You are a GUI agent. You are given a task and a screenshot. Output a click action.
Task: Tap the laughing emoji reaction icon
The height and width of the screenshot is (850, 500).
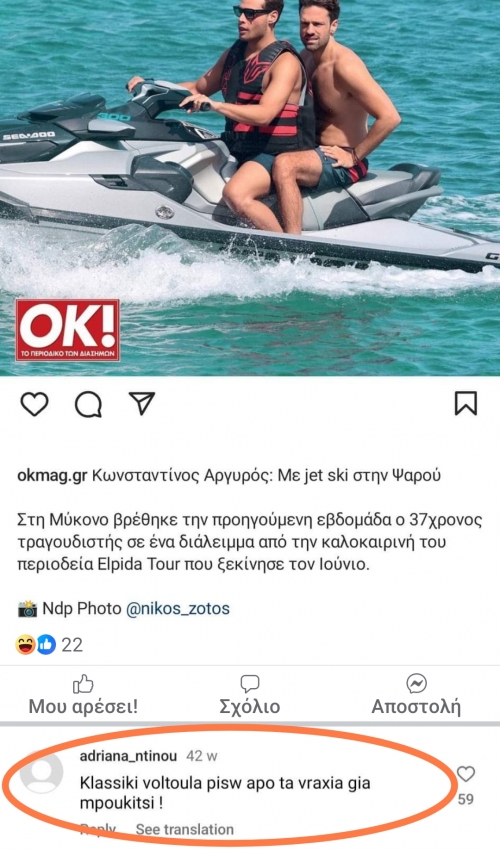tap(25, 645)
